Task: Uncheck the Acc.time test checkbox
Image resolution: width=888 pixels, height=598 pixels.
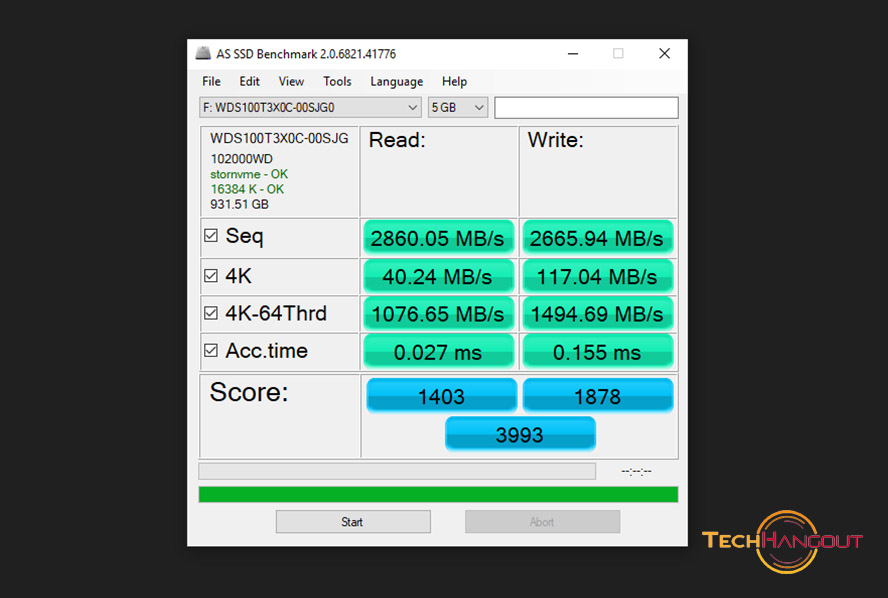Action: coord(211,351)
